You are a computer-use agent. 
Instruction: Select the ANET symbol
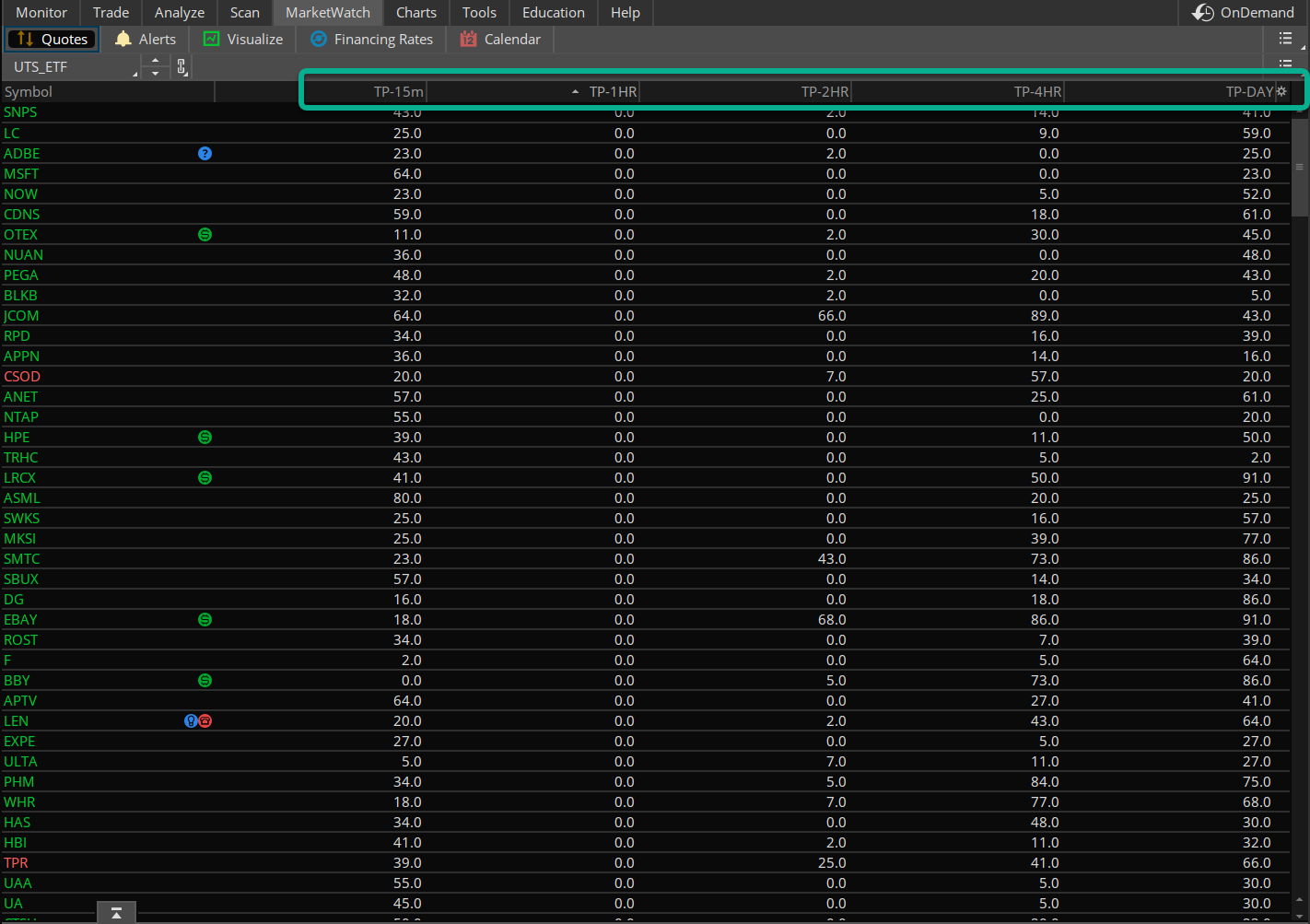(x=20, y=397)
